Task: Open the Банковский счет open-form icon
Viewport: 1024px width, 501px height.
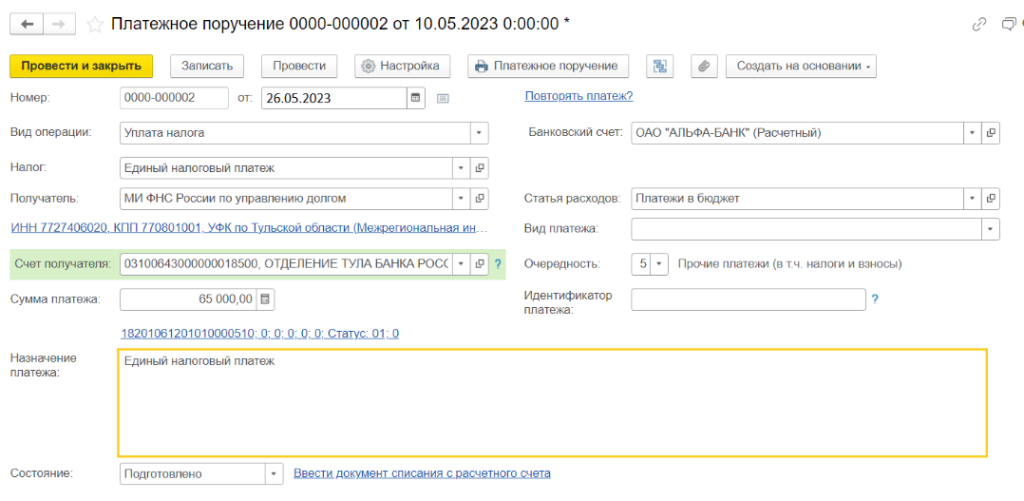Action: click(x=991, y=133)
